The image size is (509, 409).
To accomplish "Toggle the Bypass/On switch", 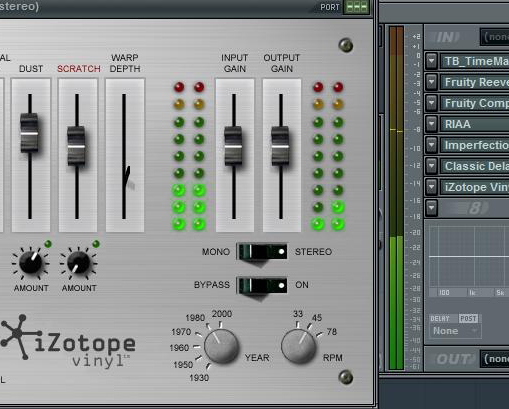I will point(262,285).
